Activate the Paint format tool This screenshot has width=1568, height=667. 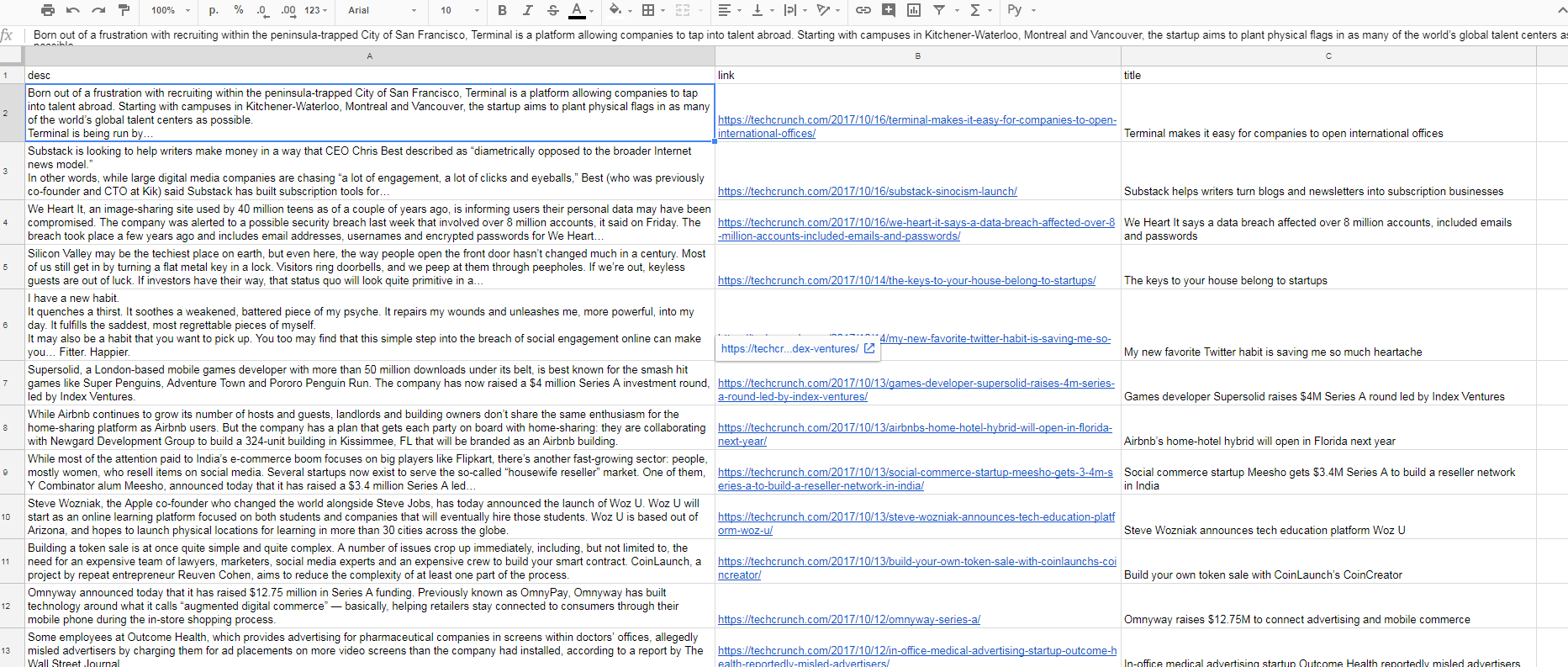[x=124, y=10]
